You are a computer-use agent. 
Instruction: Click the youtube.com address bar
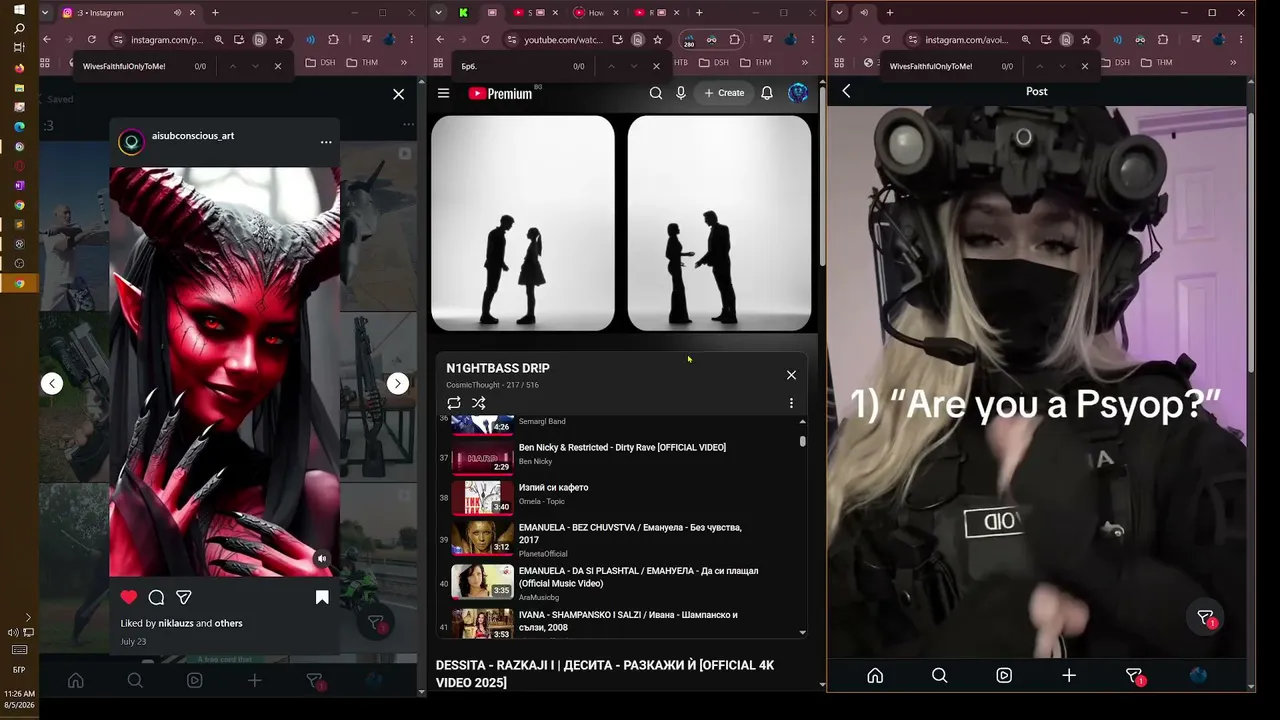pos(564,40)
